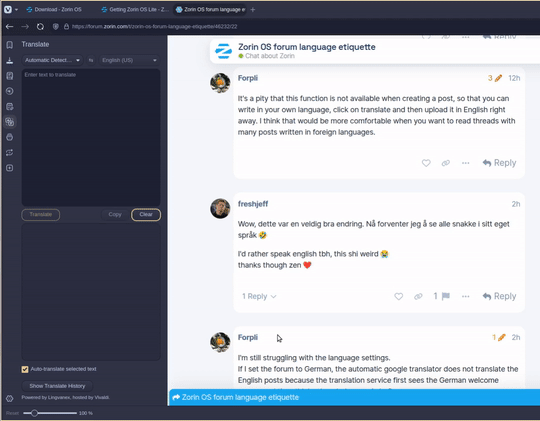Image resolution: width=540 pixels, height=421 pixels.
Task: Open the Sessions panel icon
Action: pos(10,152)
